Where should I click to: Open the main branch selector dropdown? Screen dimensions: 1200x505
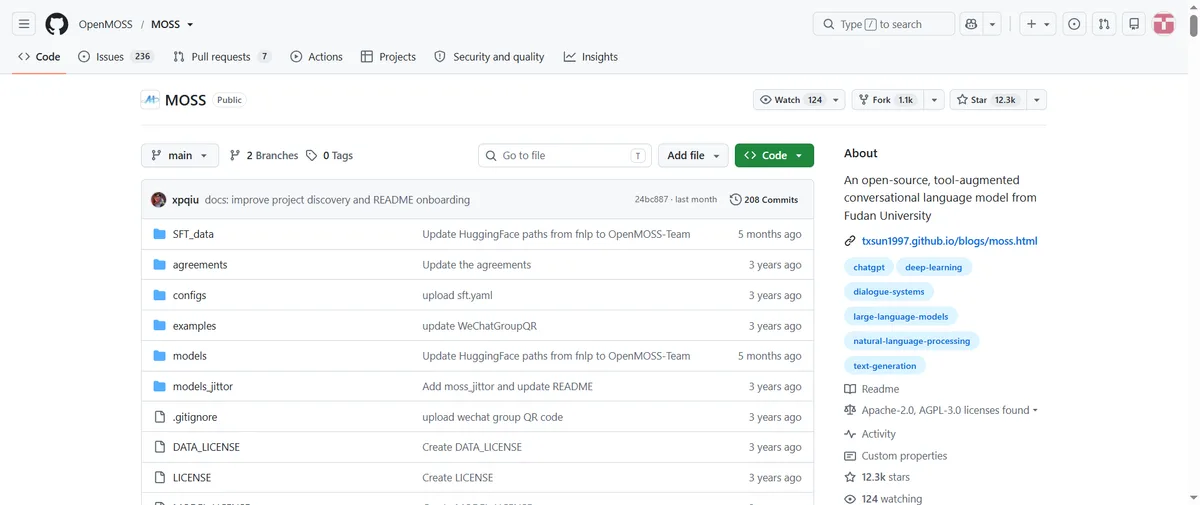click(x=180, y=155)
